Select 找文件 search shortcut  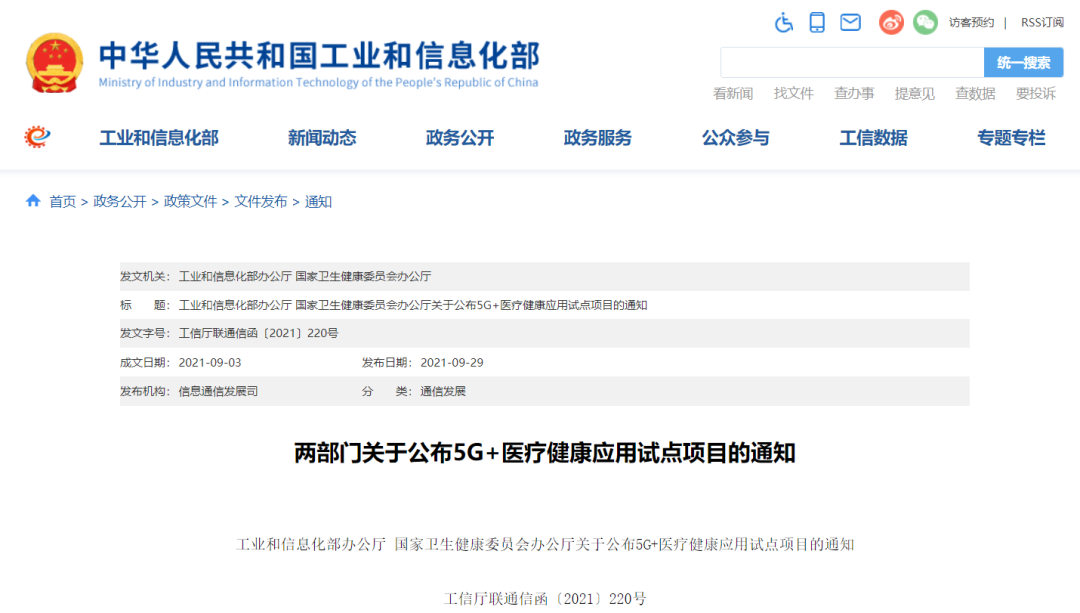point(793,94)
